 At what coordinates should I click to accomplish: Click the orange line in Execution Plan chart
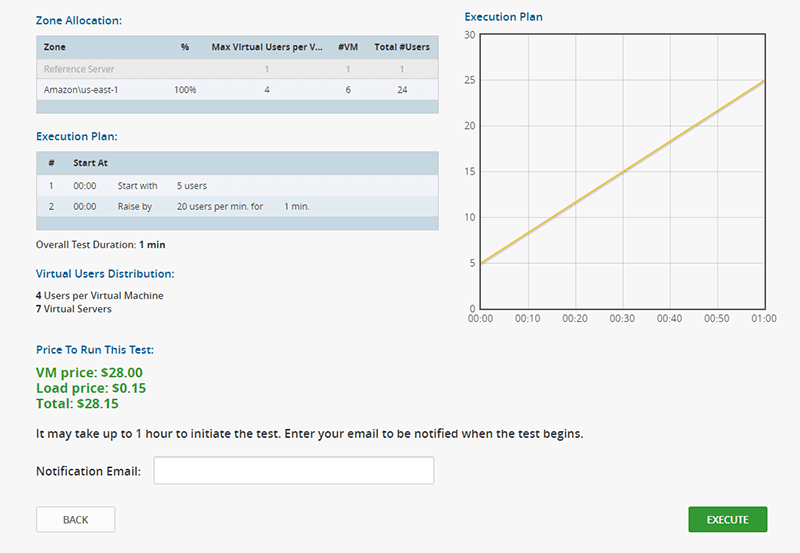(622, 172)
